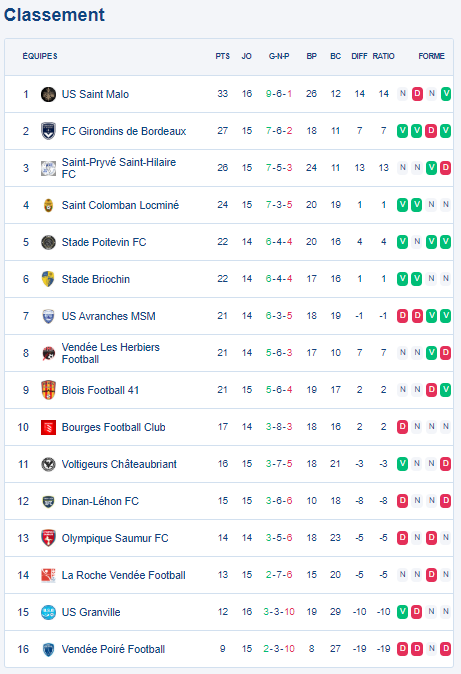This screenshot has width=461, height=674.
Task: Click the FORME column header
Action: tap(431, 56)
